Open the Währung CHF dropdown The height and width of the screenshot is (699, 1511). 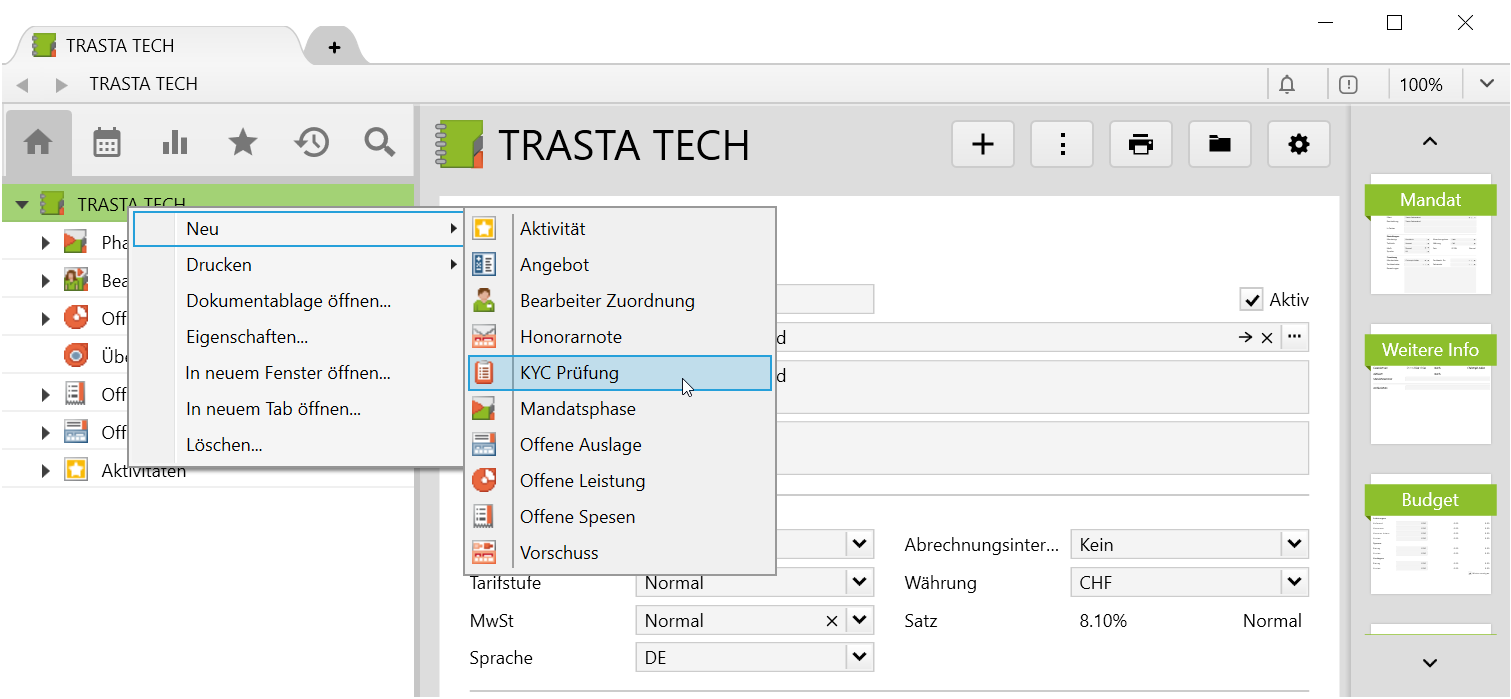click(1295, 582)
